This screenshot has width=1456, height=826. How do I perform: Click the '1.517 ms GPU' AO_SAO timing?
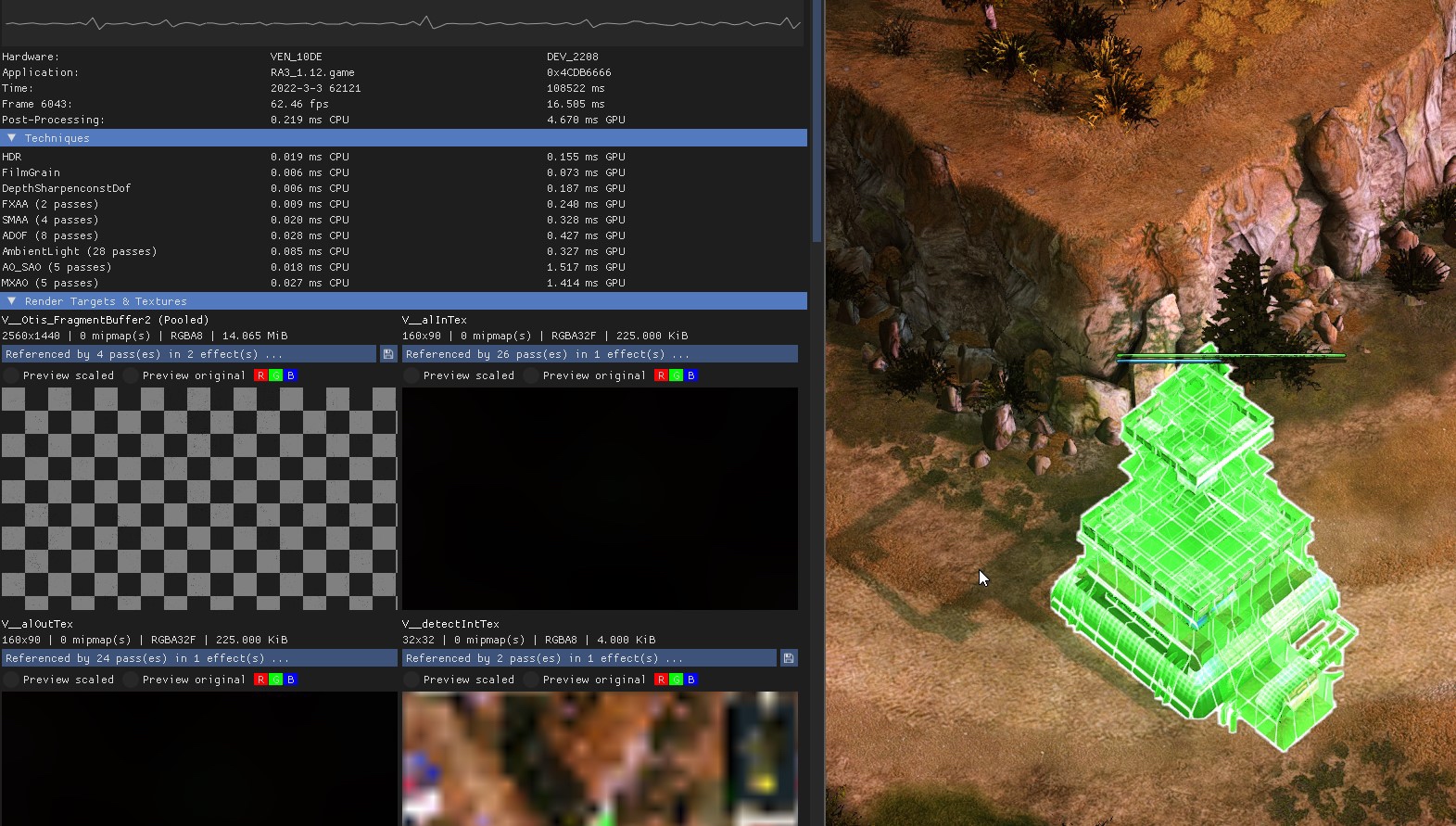(x=586, y=267)
